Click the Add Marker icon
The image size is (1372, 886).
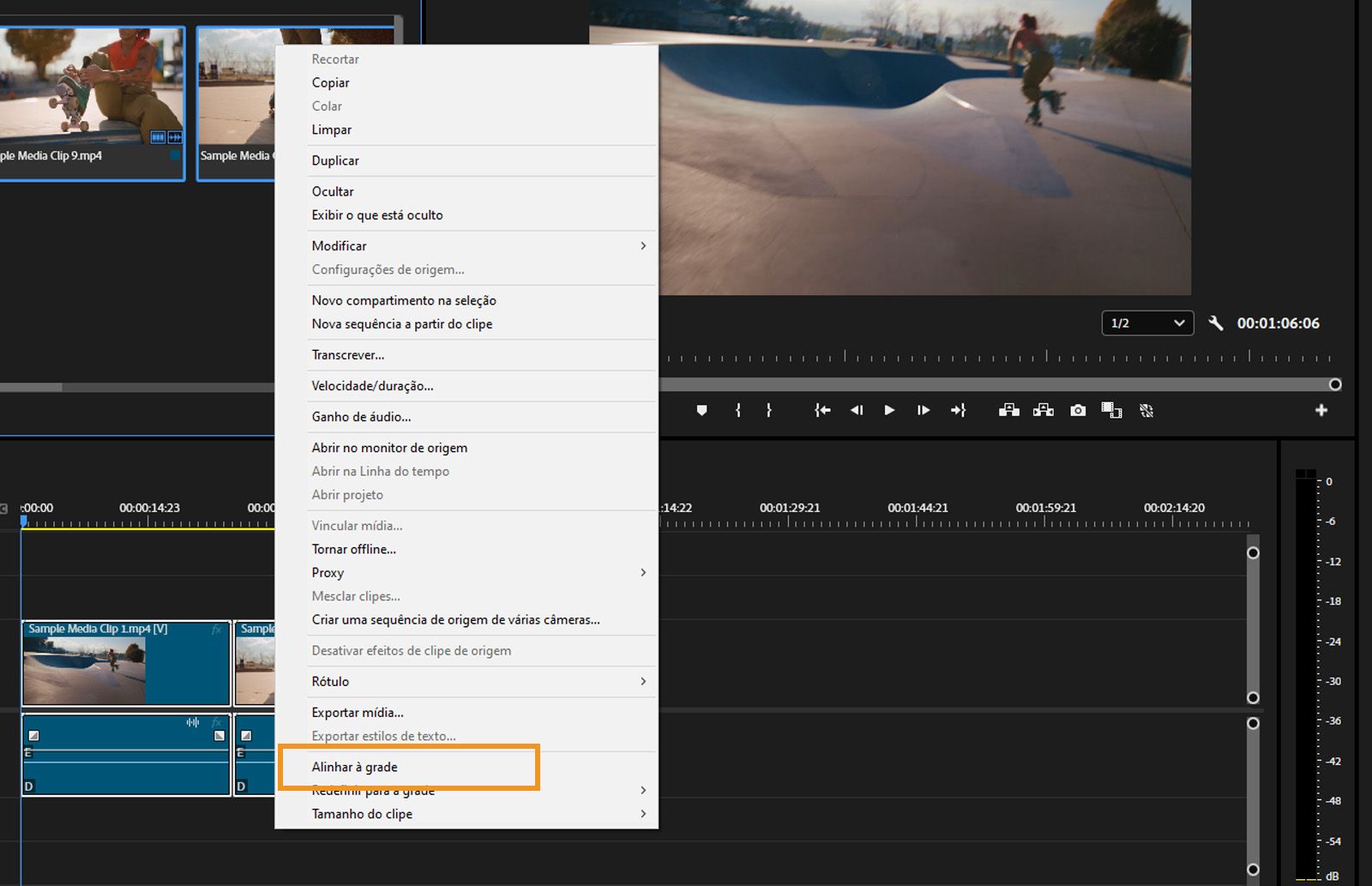[x=701, y=411]
